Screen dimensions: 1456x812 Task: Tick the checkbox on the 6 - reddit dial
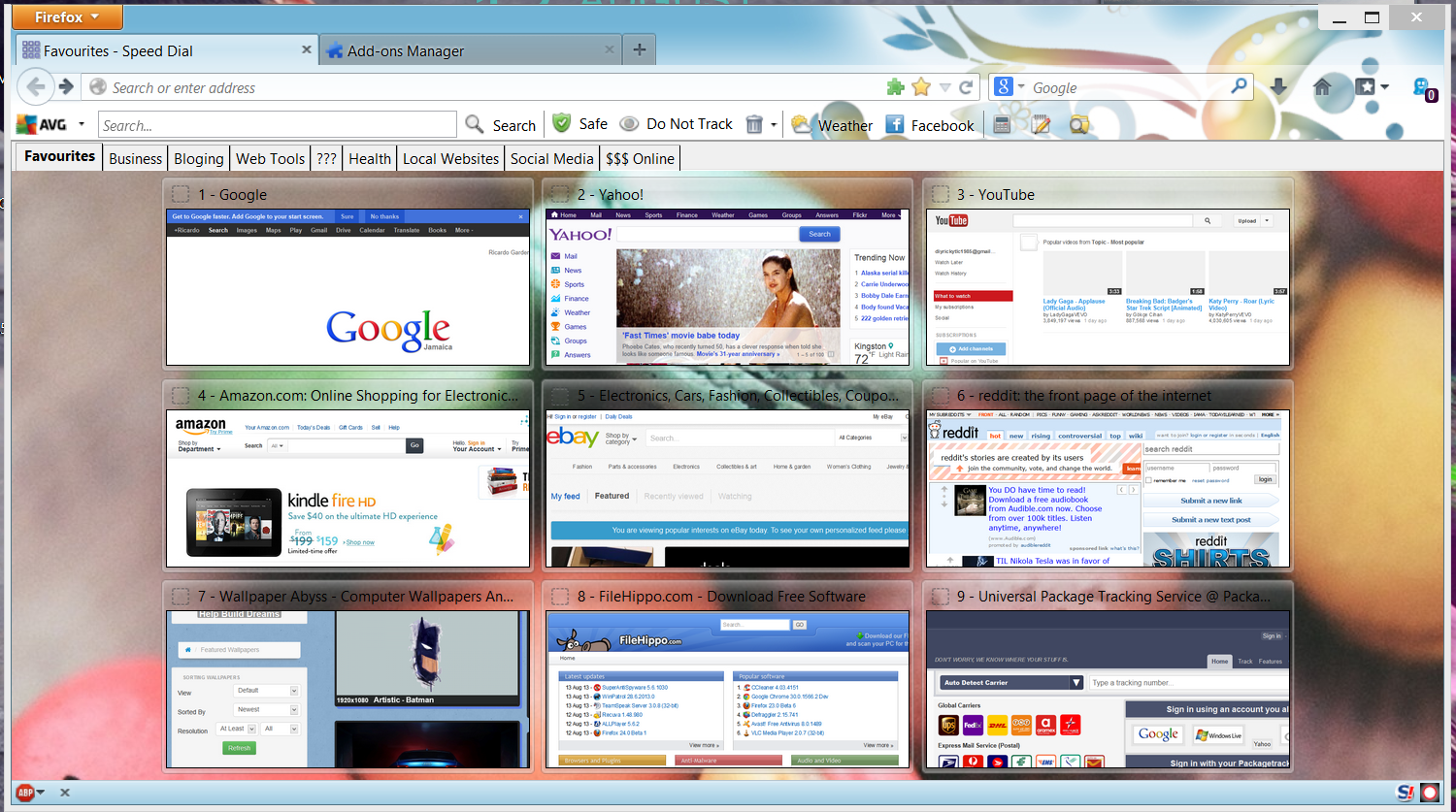(x=940, y=395)
